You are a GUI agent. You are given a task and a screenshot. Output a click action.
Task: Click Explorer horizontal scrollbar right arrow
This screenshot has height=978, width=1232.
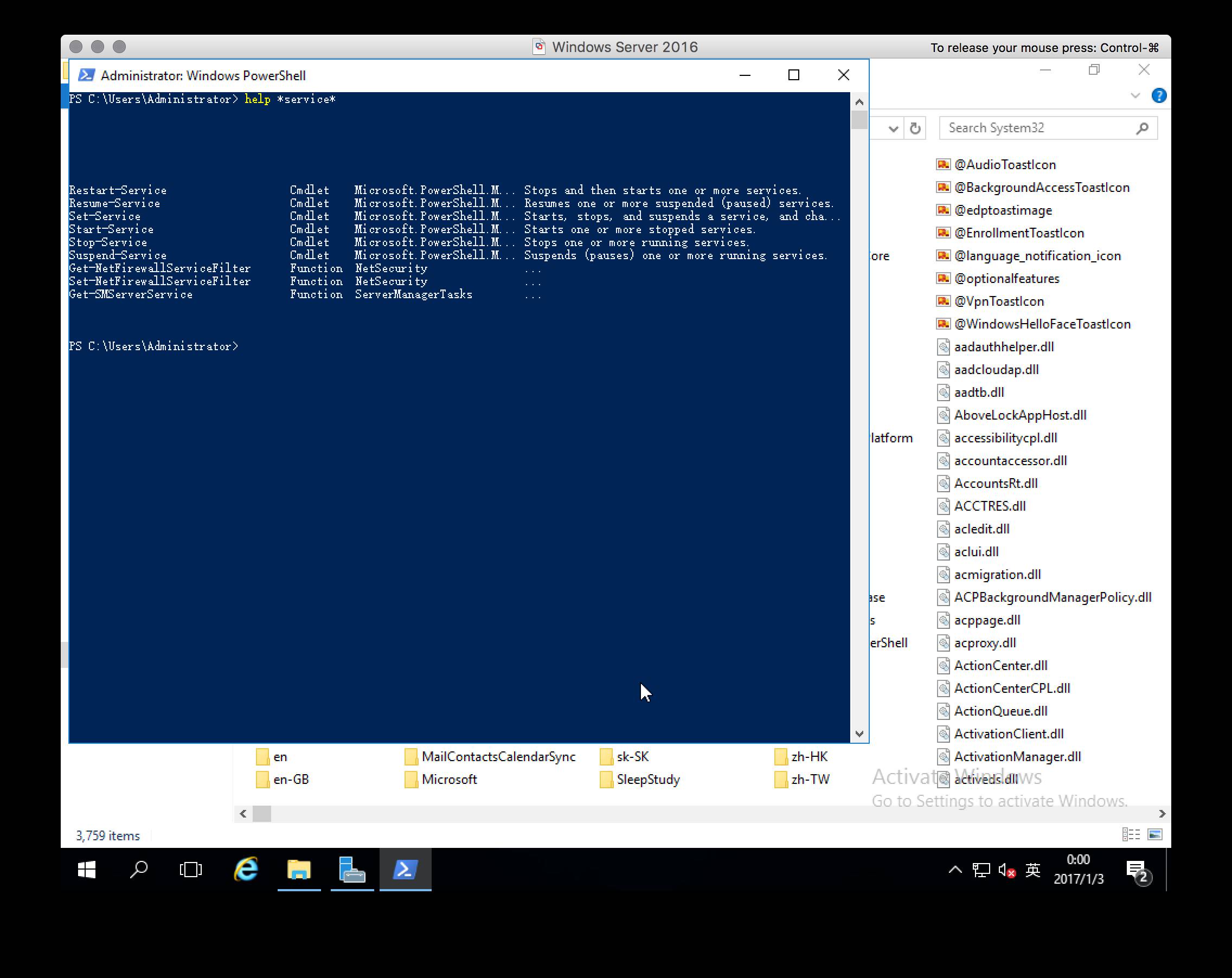click(x=1162, y=814)
